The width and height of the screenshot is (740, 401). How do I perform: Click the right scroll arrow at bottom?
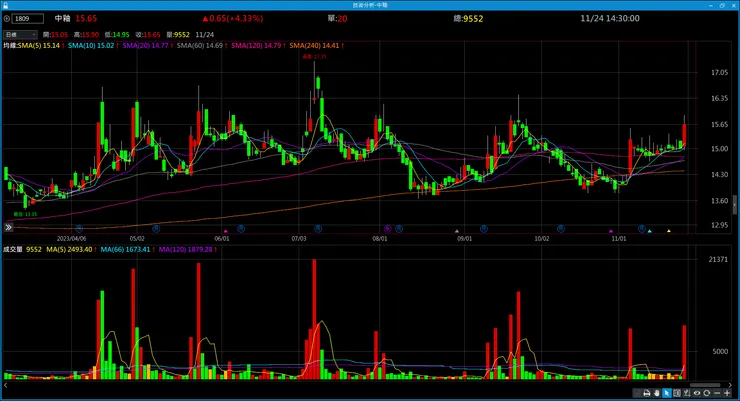click(x=730, y=385)
